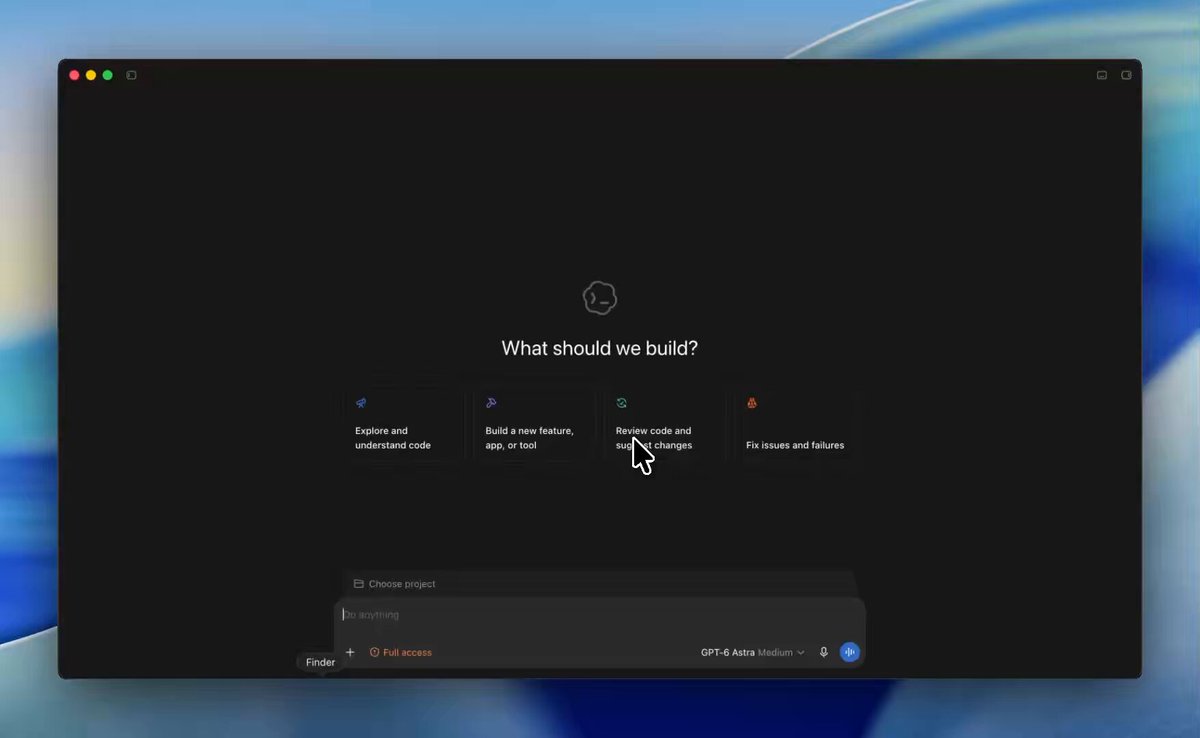Select the 'Review code and suggest changes' card
Image resolution: width=1200 pixels, height=738 pixels.
665,424
